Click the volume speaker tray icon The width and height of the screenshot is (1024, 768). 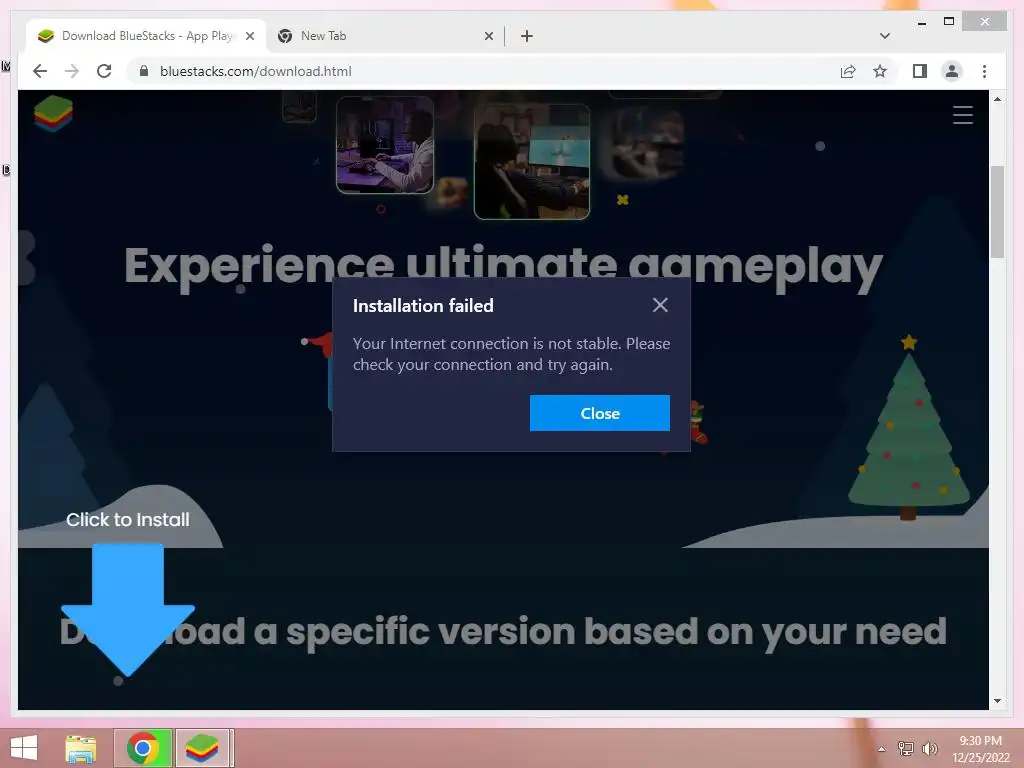pyautogui.click(x=929, y=748)
